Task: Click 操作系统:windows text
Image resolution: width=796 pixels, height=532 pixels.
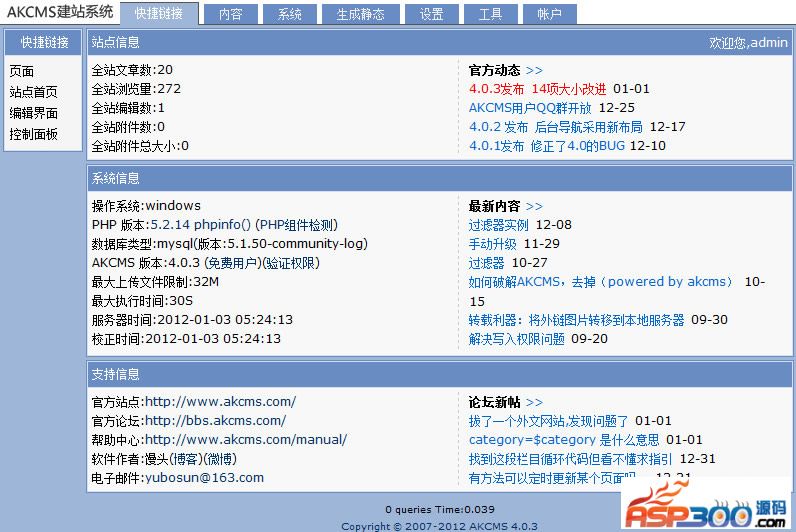Action: [146, 206]
